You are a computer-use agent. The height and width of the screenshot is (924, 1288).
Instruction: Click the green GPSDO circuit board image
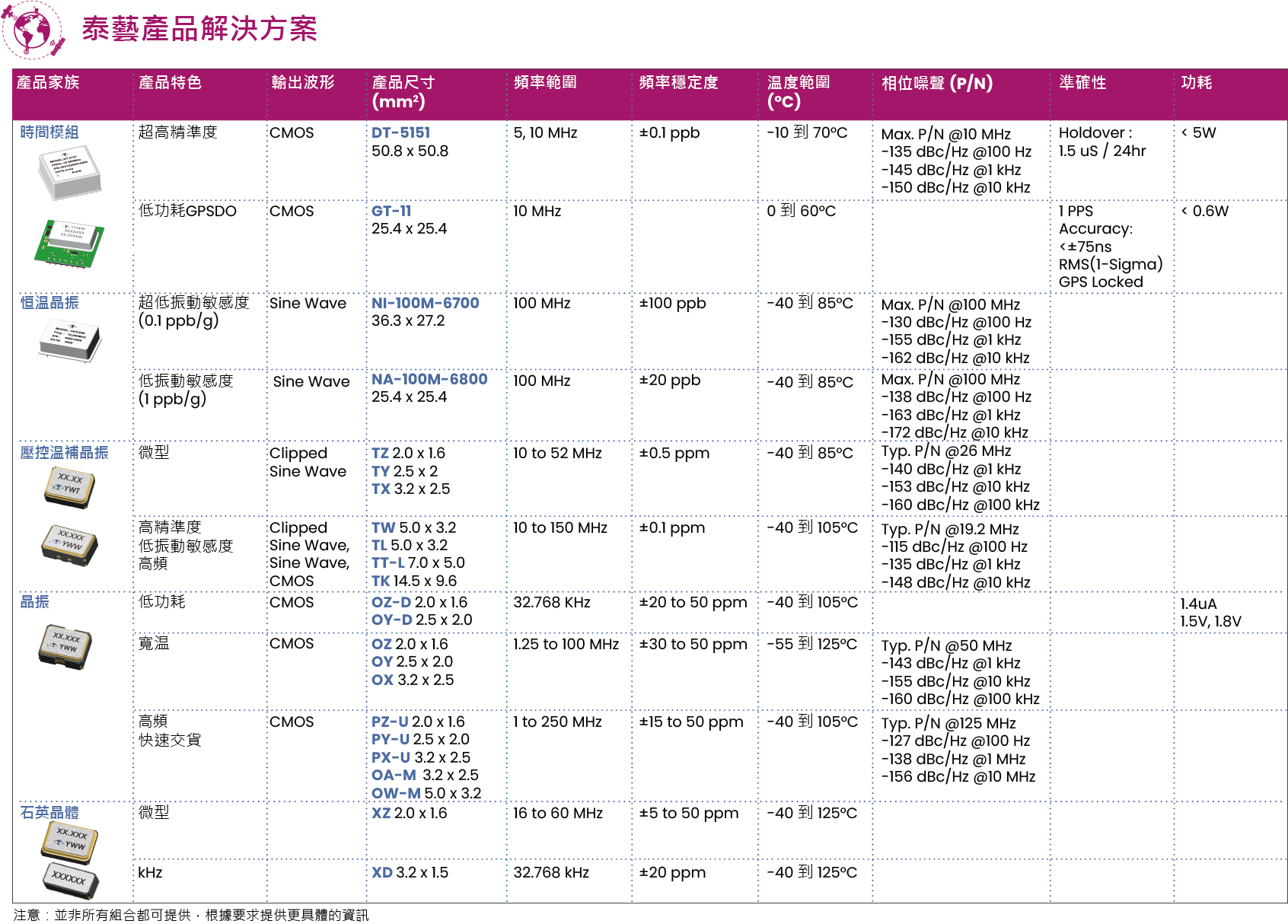(69, 243)
